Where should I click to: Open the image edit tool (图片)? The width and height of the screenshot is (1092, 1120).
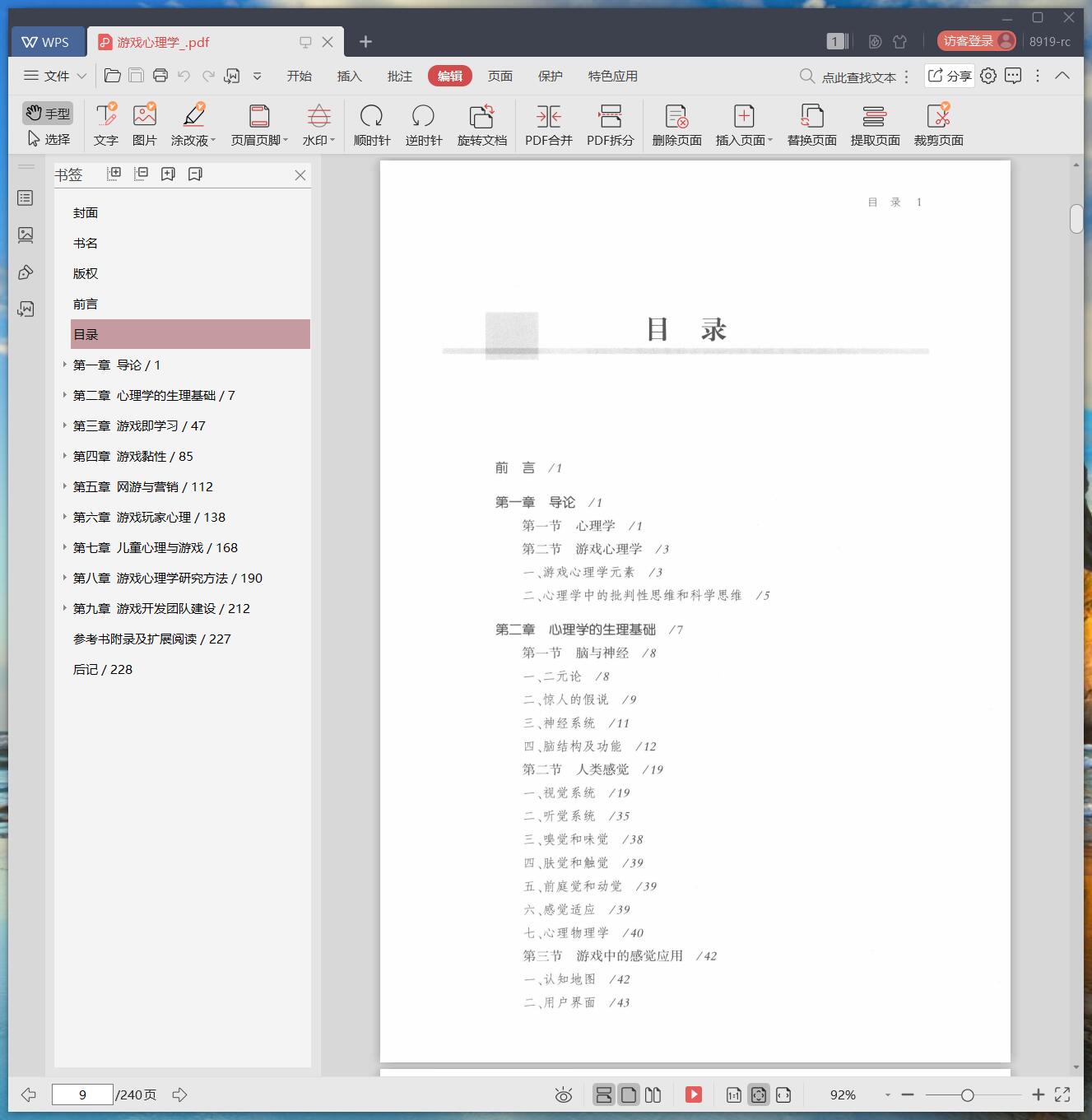[145, 124]
